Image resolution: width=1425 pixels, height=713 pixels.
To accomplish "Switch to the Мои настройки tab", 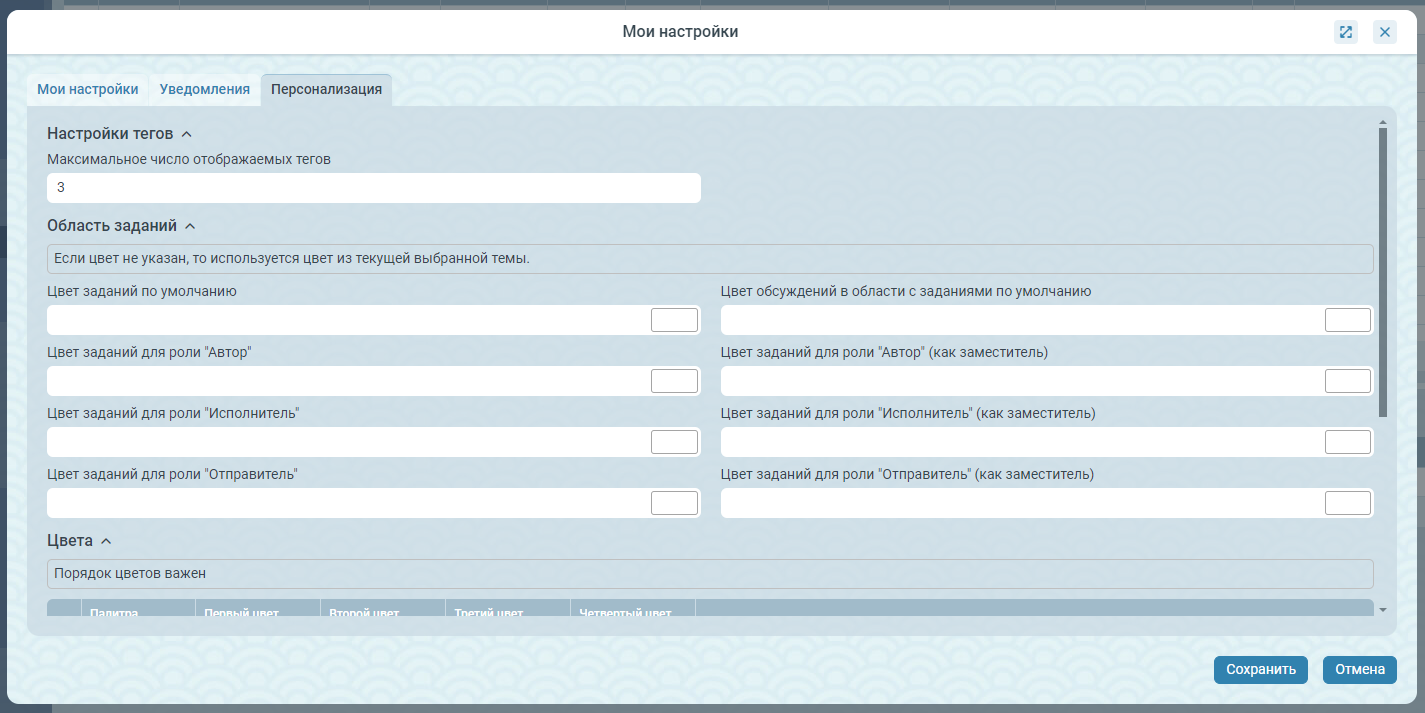I will click(88, 89).
